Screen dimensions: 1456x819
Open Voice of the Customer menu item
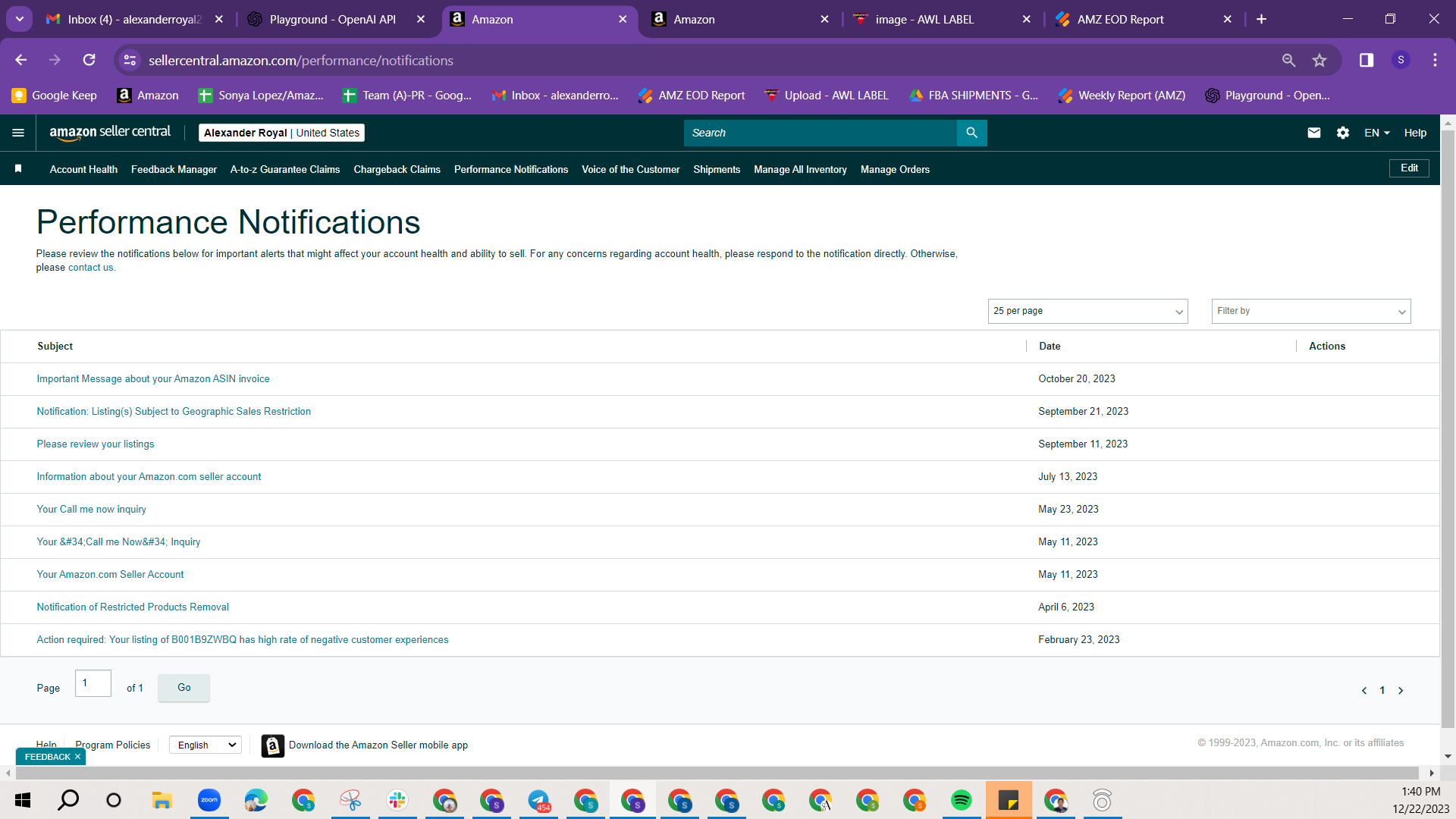coord(630,169)
